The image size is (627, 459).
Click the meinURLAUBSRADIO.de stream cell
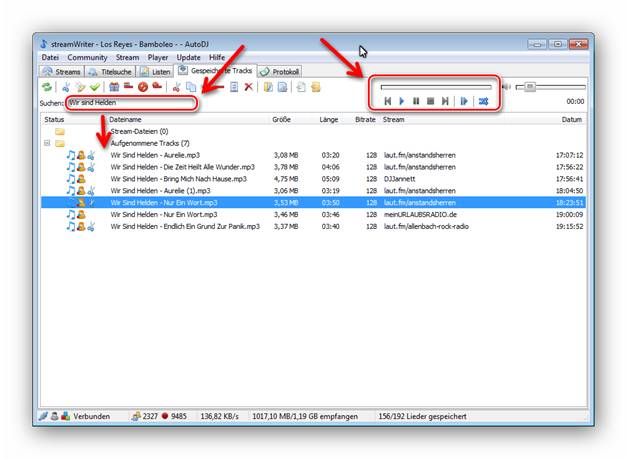420,214
